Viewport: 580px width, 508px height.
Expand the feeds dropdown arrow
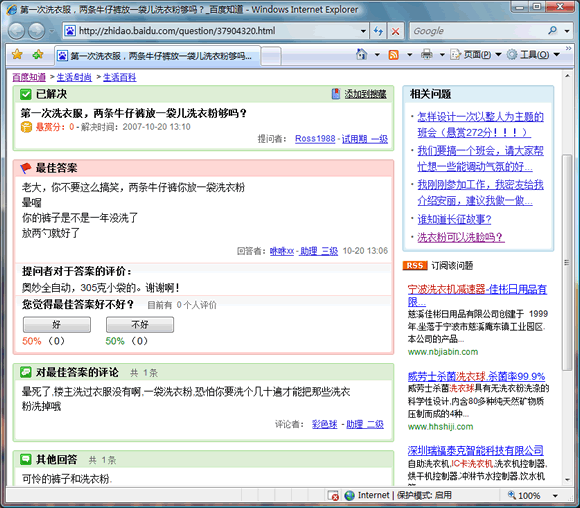click(x=409, y=55)
